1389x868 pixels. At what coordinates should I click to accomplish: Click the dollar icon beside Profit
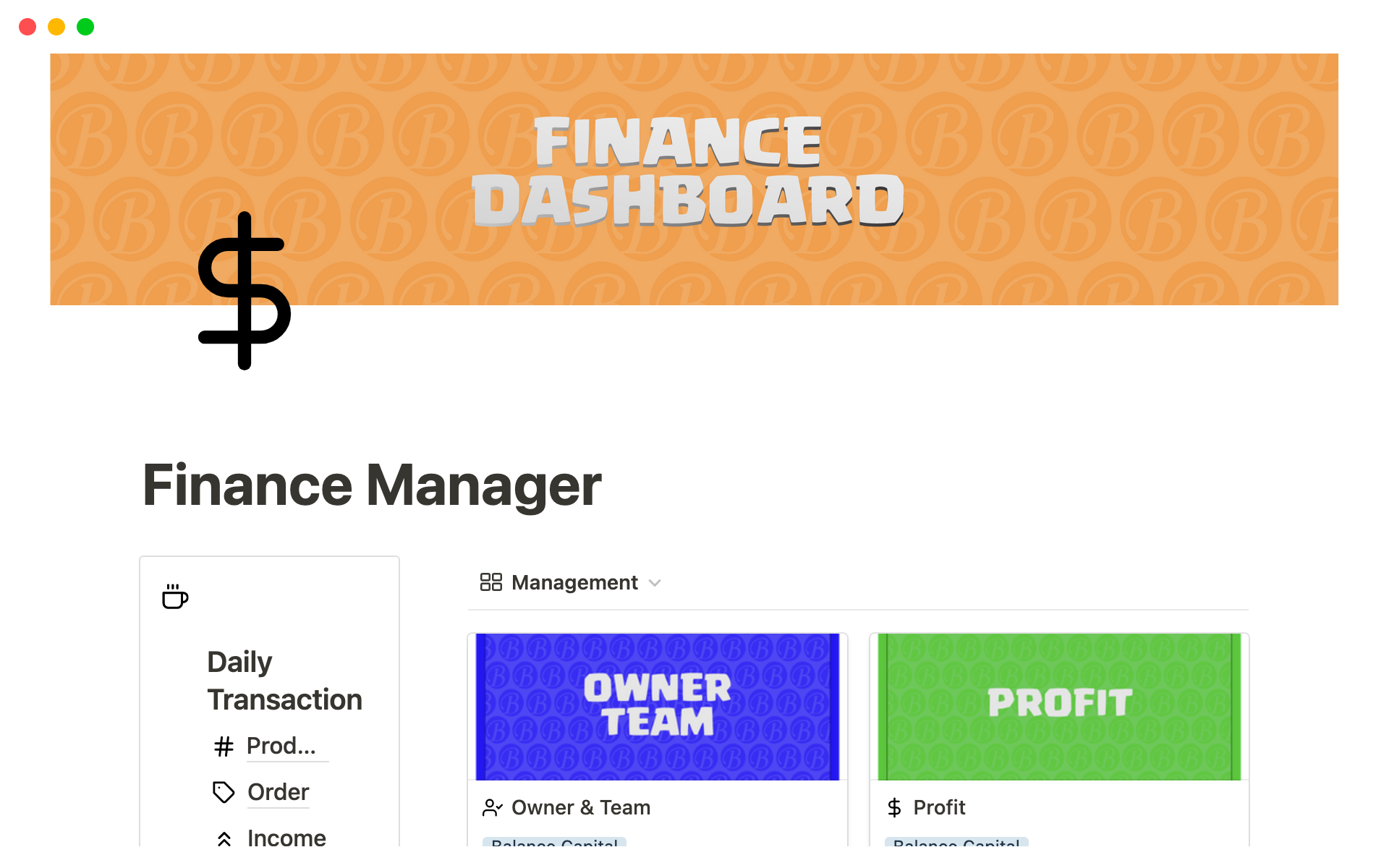pyautogui.click(x=894, y=807)
